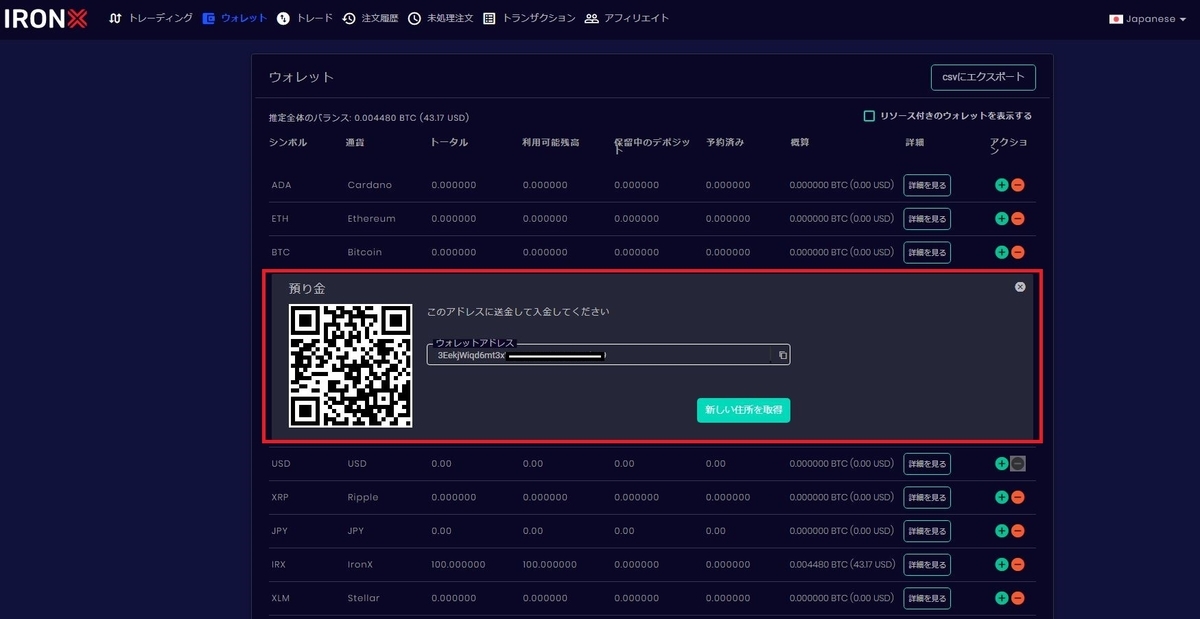
Task: Click grey withdraw icon for USD
Action: (1017, 464)
